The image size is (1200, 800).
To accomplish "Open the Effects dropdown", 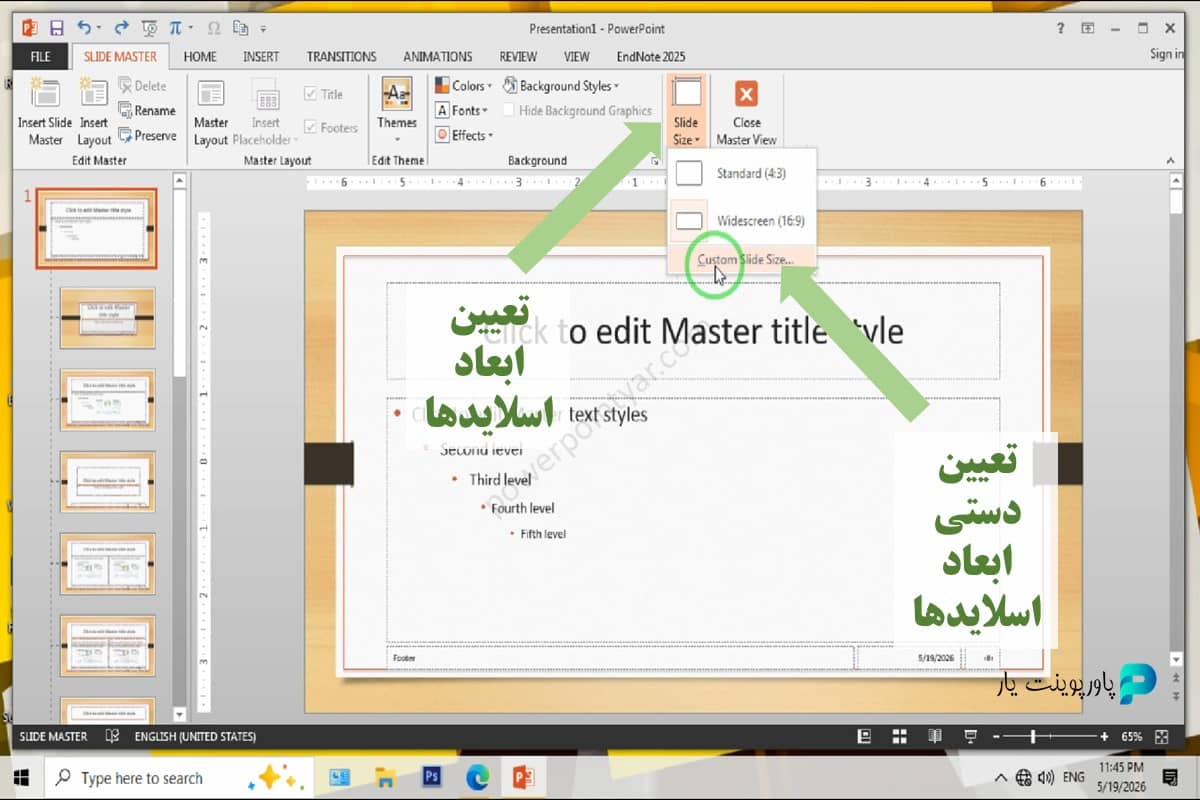I will pyautogui.click(x=465, y=135).
